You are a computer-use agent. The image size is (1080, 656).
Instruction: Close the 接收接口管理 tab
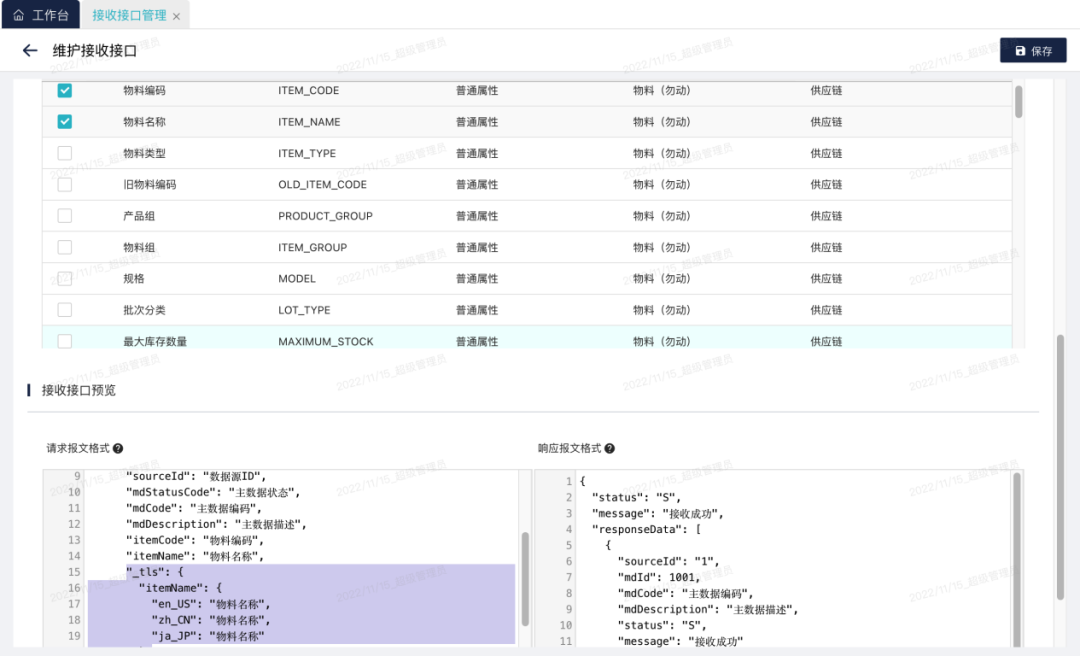click(177, 16)
